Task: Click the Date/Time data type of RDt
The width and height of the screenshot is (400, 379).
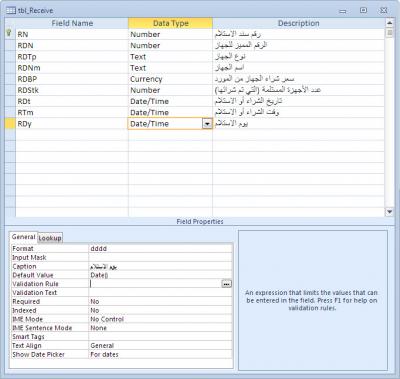Action: [x=170, y=101]
